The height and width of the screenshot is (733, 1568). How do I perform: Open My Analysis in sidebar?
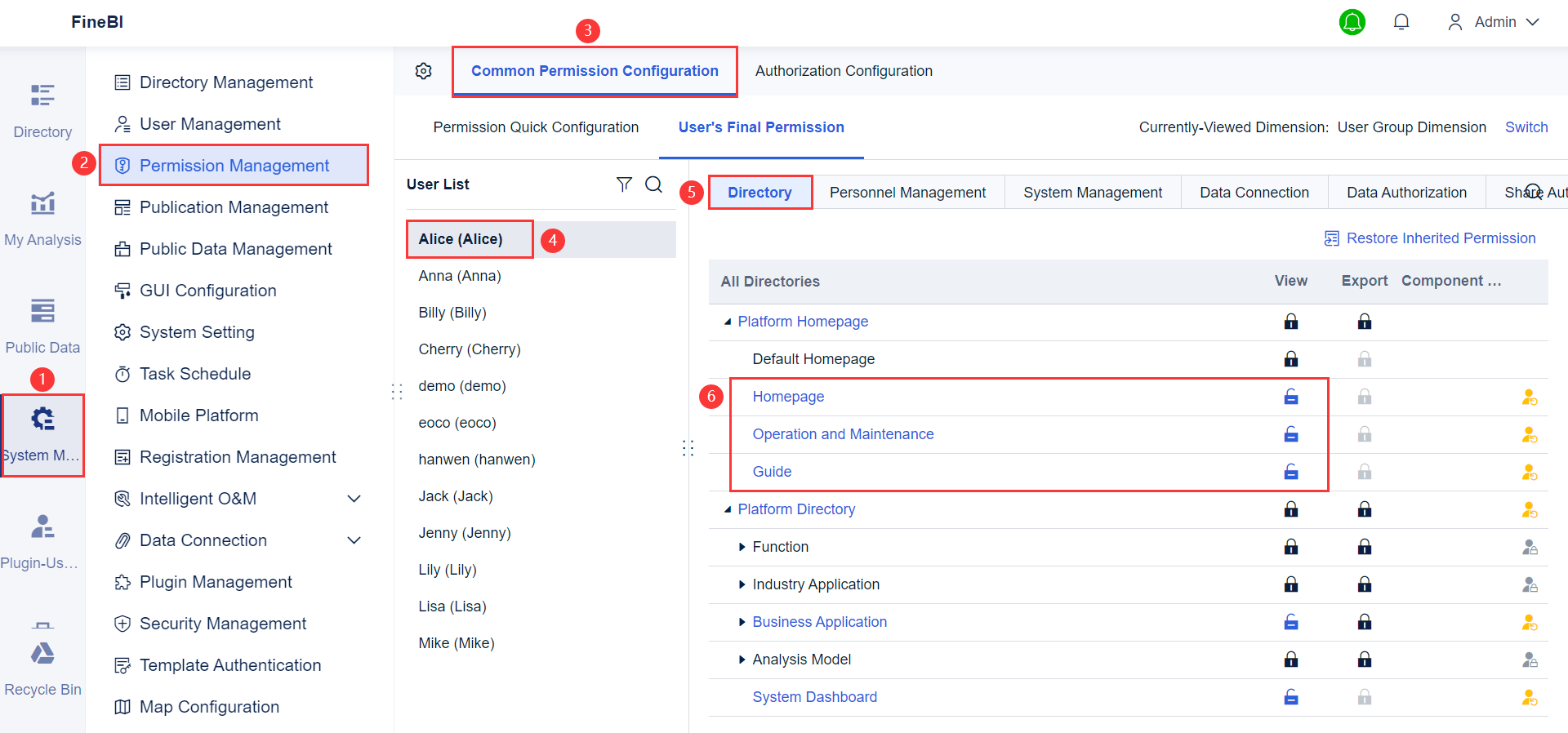(42, 218)
